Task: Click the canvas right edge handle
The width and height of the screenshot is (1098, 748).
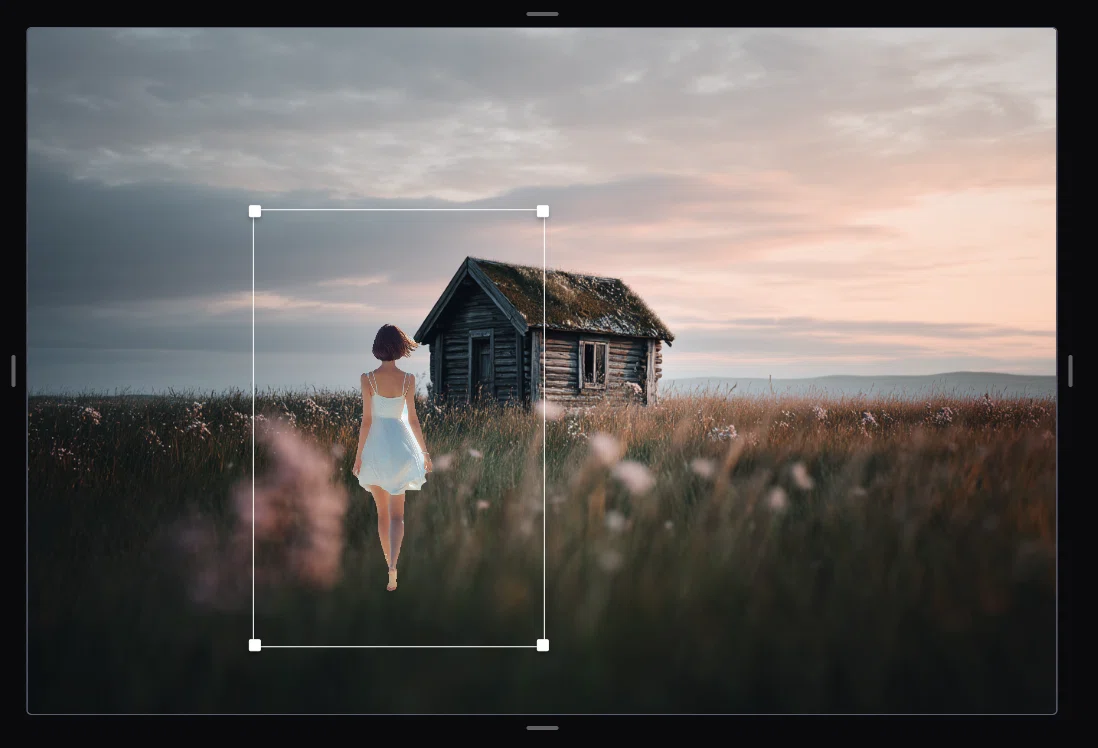Action: tap(1070, 370)
